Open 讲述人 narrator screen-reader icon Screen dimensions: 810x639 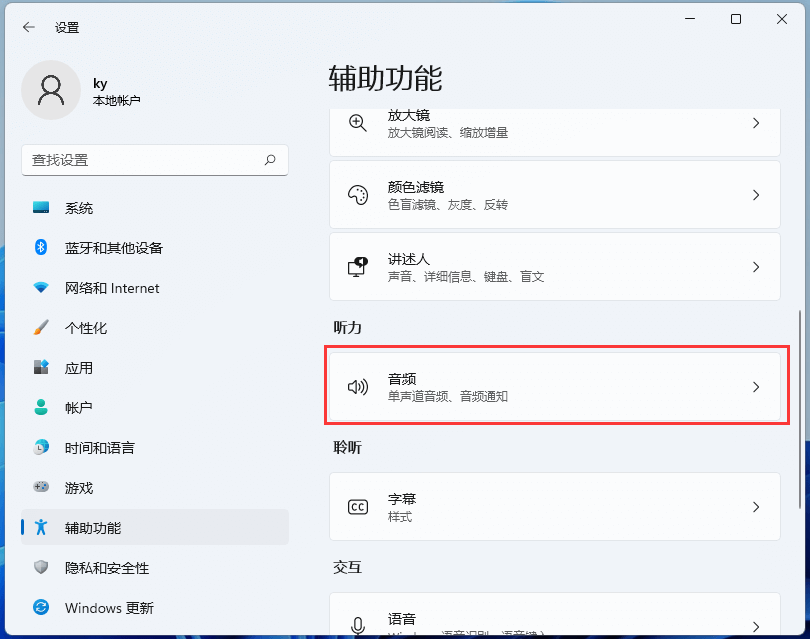point(357,266)
